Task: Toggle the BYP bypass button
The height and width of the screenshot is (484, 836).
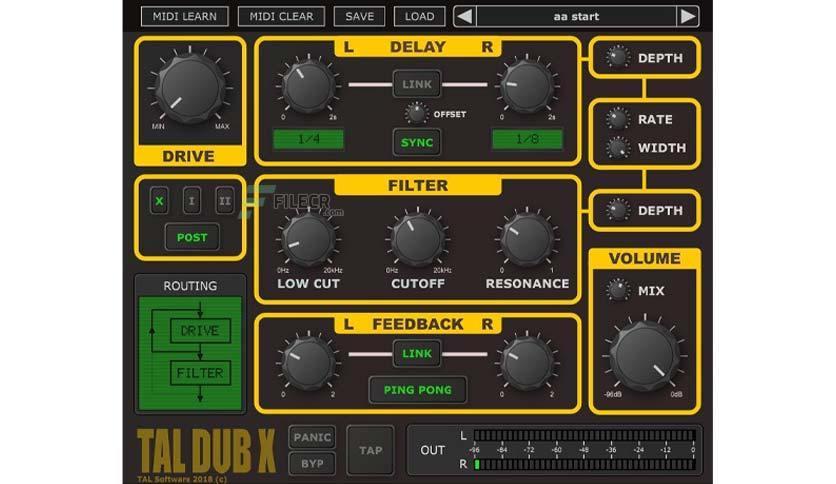Action: (312, 463)
